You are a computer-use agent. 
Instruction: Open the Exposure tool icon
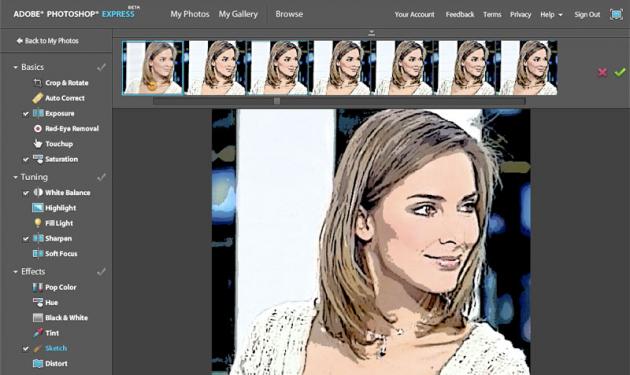(x=38, y=113)
